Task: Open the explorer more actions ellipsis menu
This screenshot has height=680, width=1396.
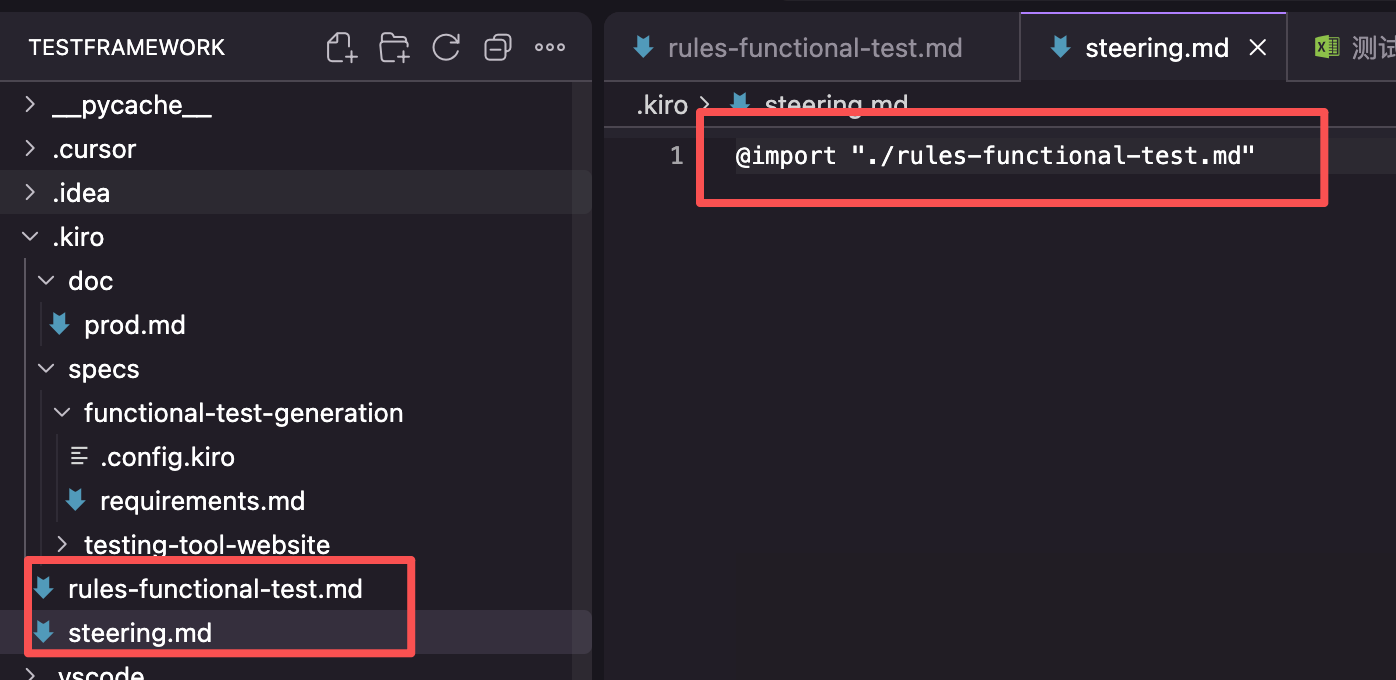Action: point(550,47)
